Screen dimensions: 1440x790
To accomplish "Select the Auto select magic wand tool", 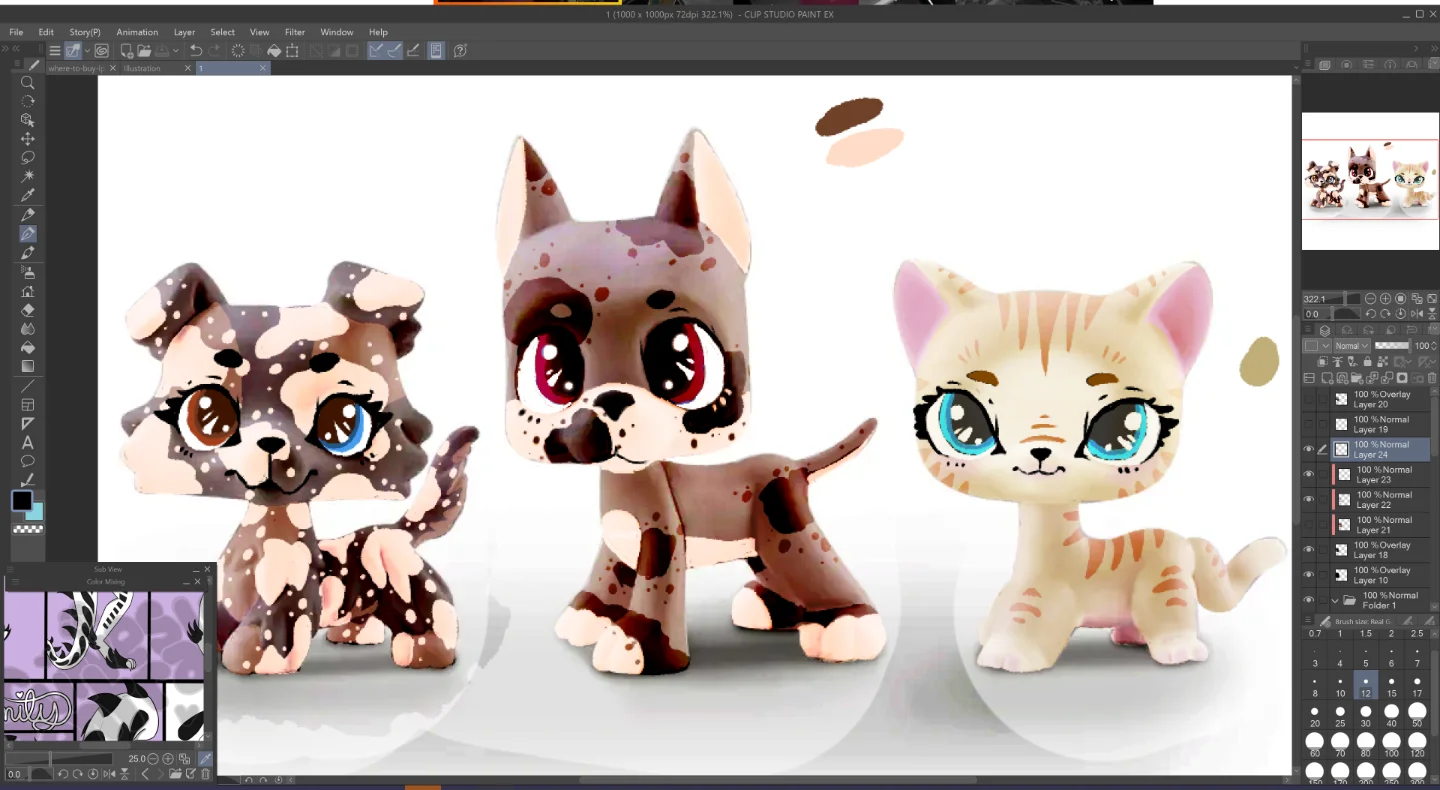I will [28, 176].
